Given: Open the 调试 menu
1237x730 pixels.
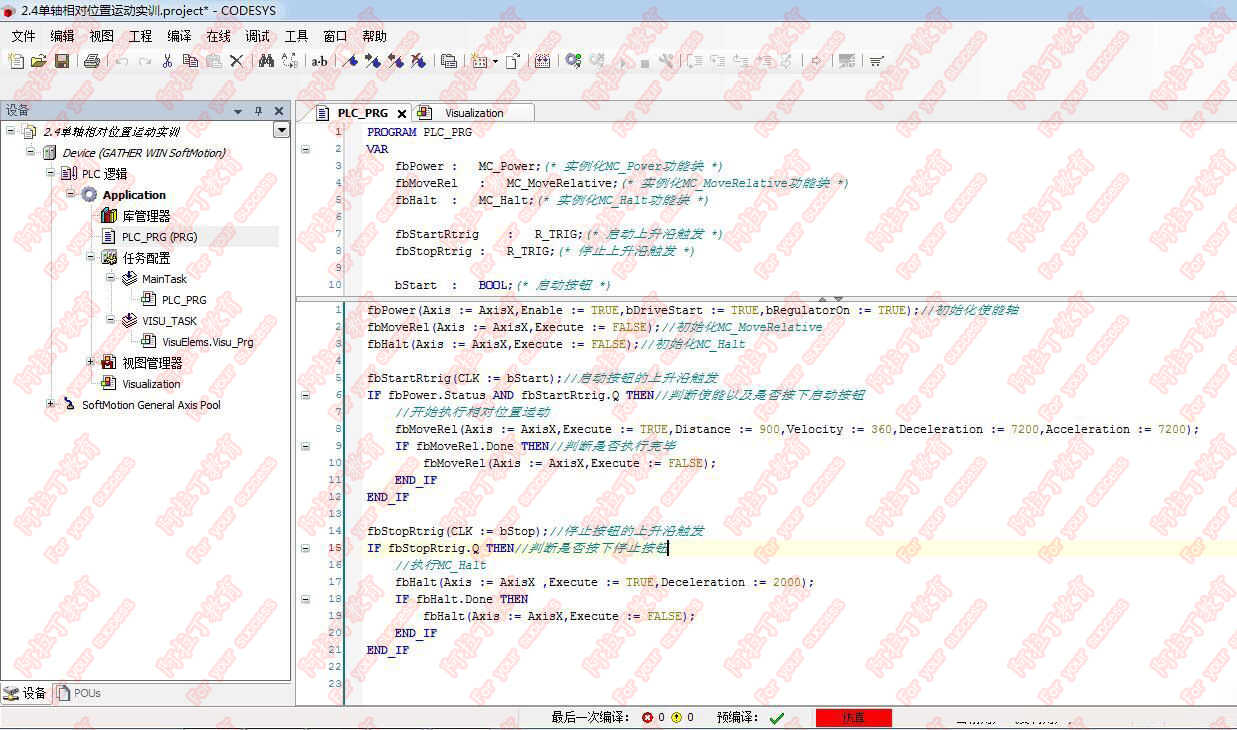Looking at the screenshot, I should 256,36.
